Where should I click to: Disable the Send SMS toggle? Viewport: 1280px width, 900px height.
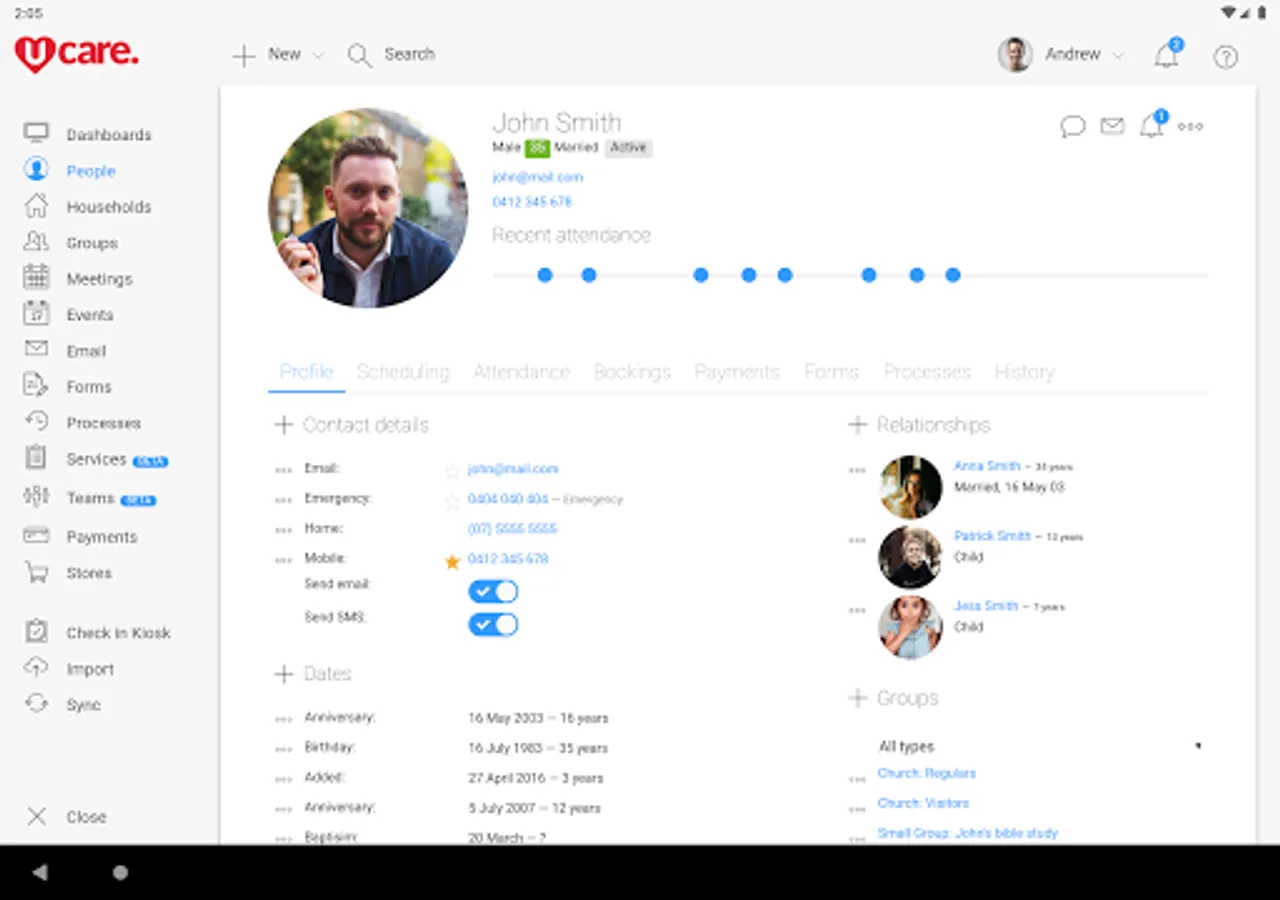click(493, 624)
